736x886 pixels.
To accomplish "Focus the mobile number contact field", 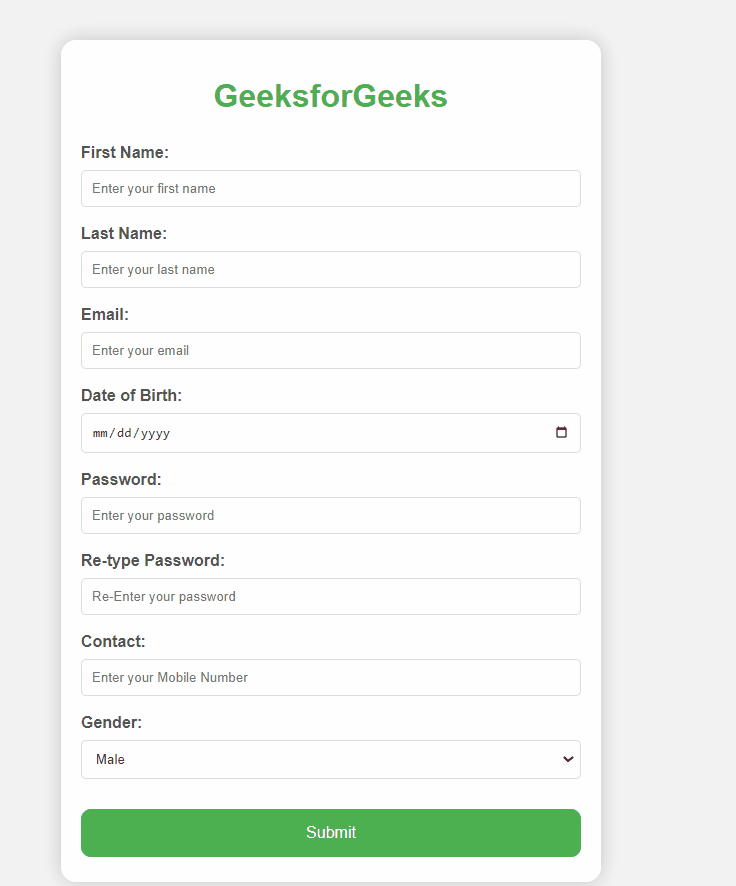I will coord(331,677).
